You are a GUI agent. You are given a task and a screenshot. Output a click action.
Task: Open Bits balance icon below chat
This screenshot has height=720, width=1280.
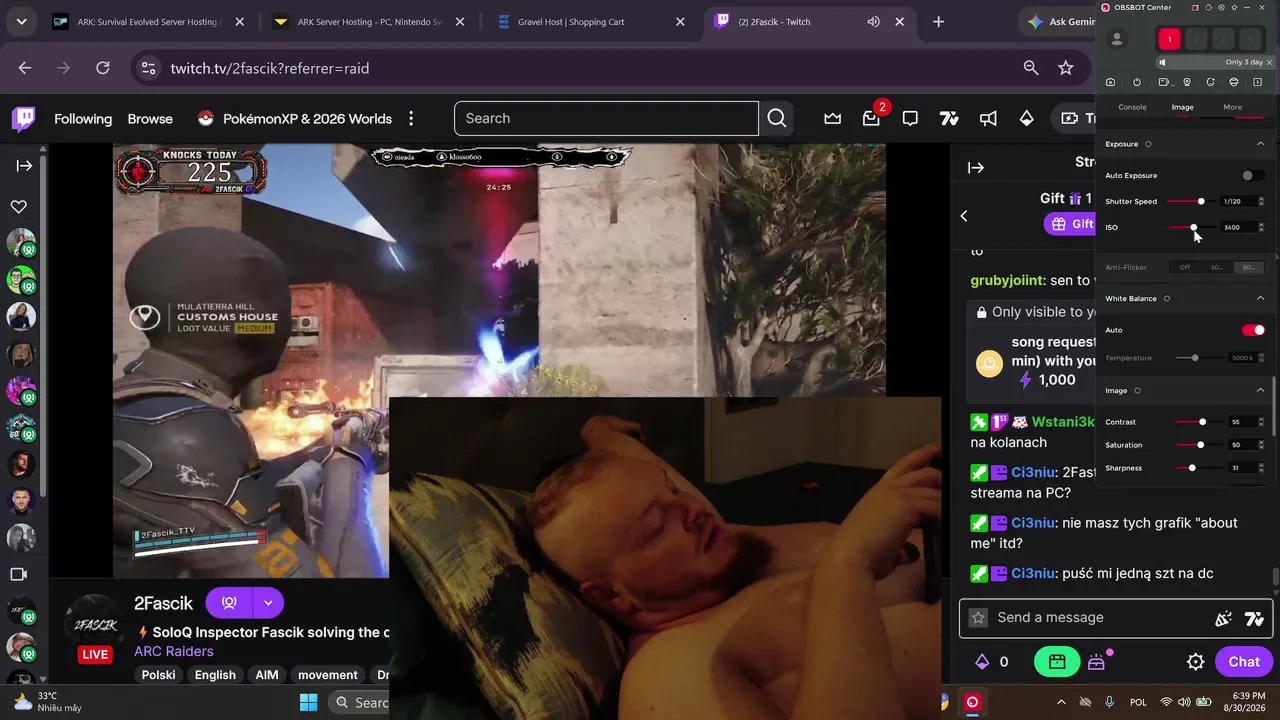tap(982, 662)
